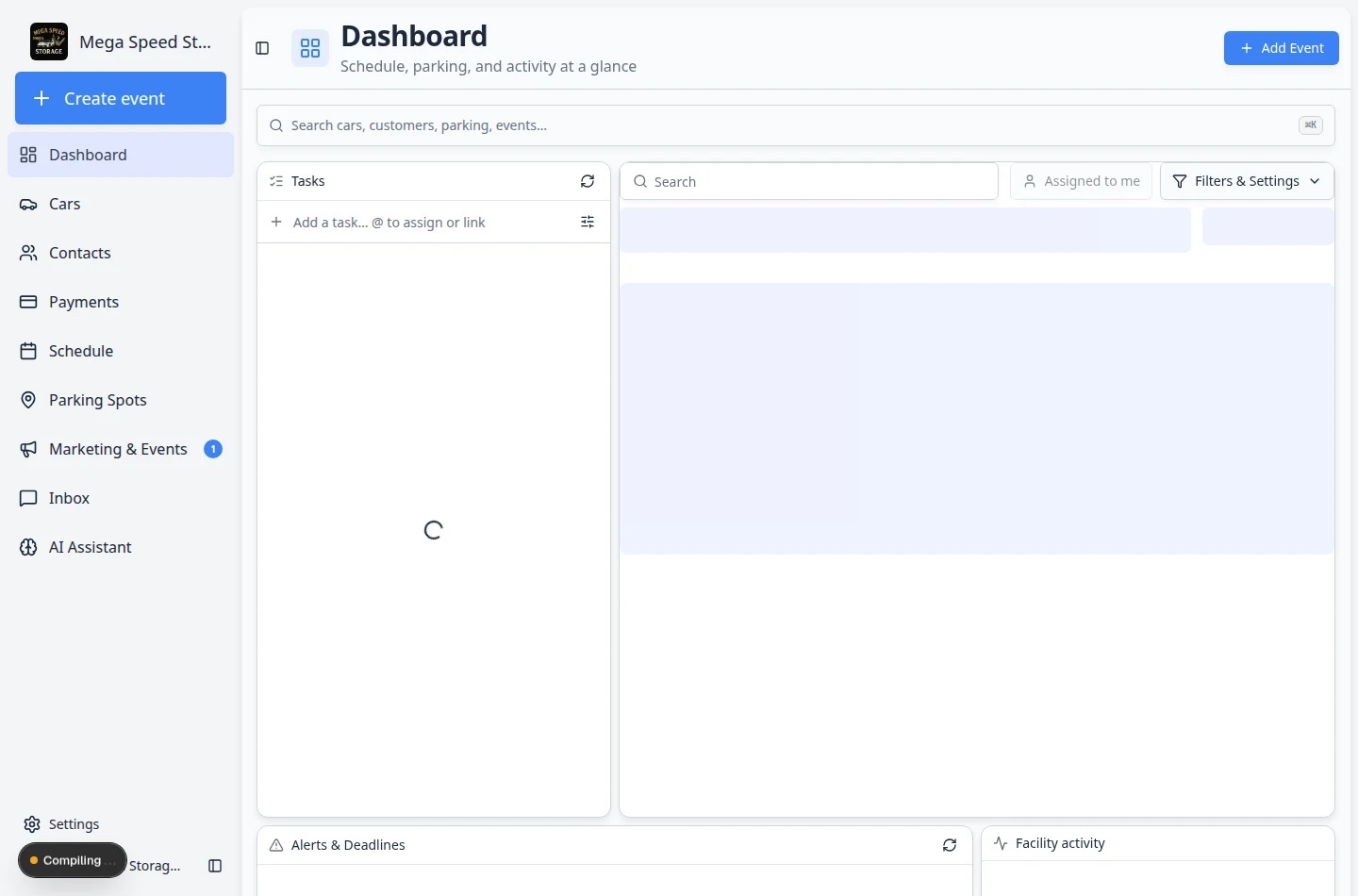The width and height of the screenshot is (1358, 896).
Task: Click the Create event button
Action: 121,98
